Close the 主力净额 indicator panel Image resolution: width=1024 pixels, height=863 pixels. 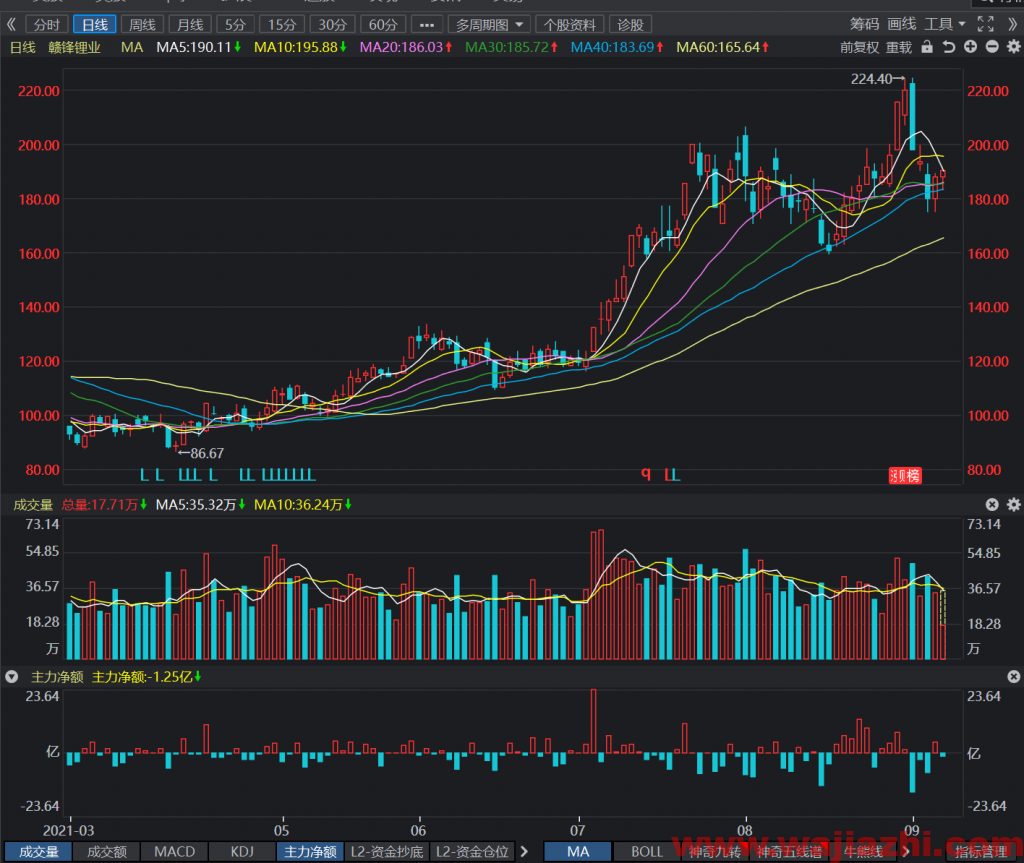pyautogui.click(x=1014, y=677)
